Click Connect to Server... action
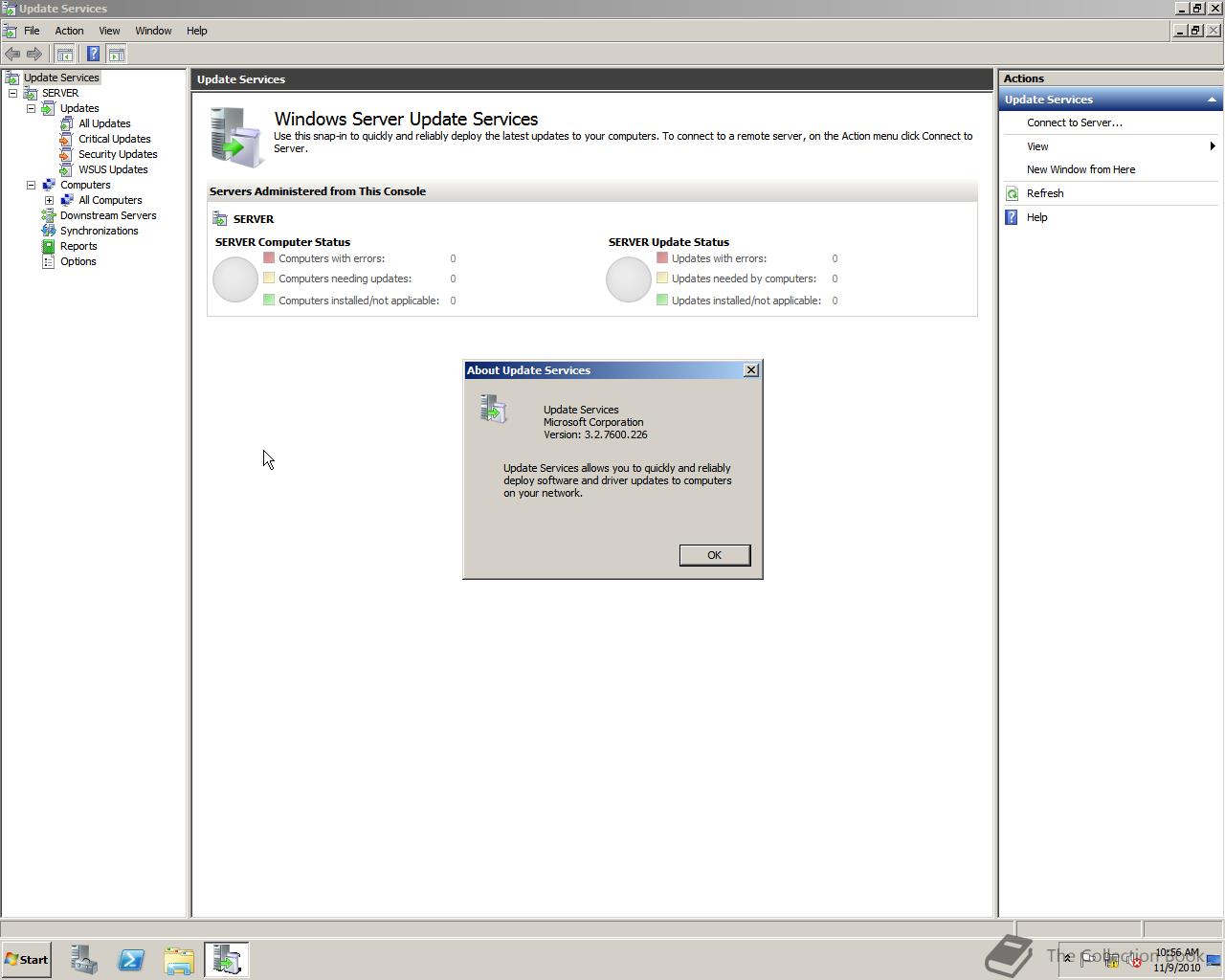The height and width of the screenshot is (980, 1225). point(1075,122)
